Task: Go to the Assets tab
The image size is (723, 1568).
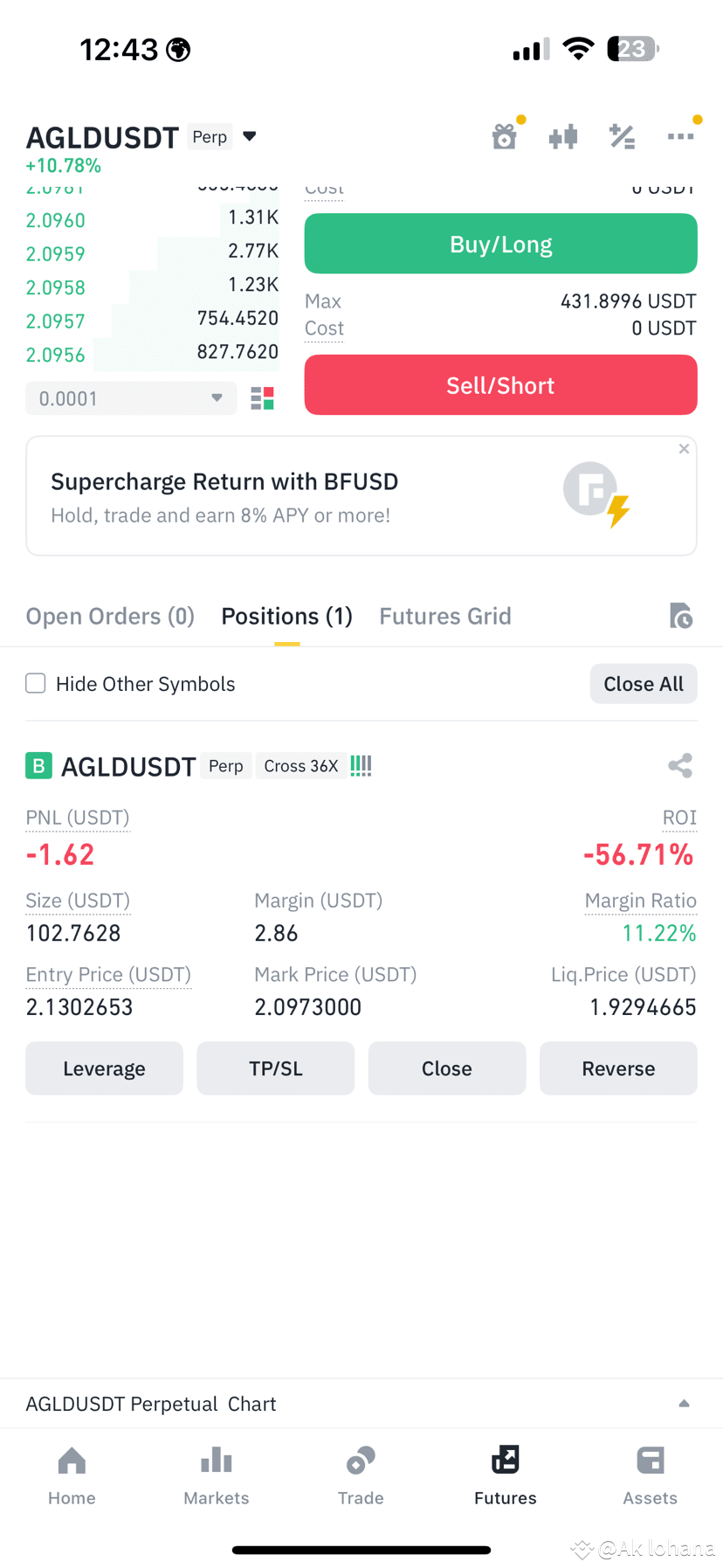Action: click(x=650, y=1475)
